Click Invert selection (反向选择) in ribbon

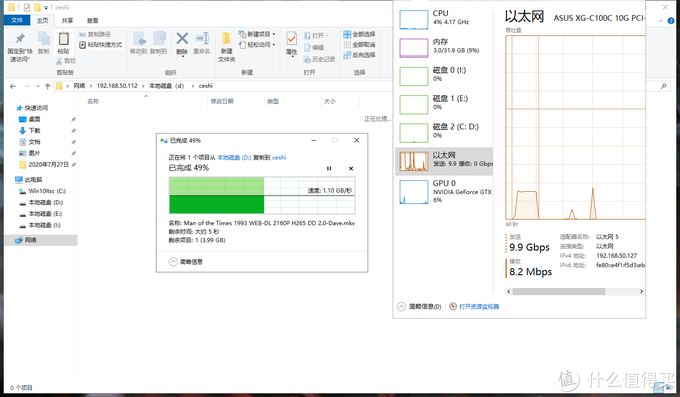coord(359,55)
